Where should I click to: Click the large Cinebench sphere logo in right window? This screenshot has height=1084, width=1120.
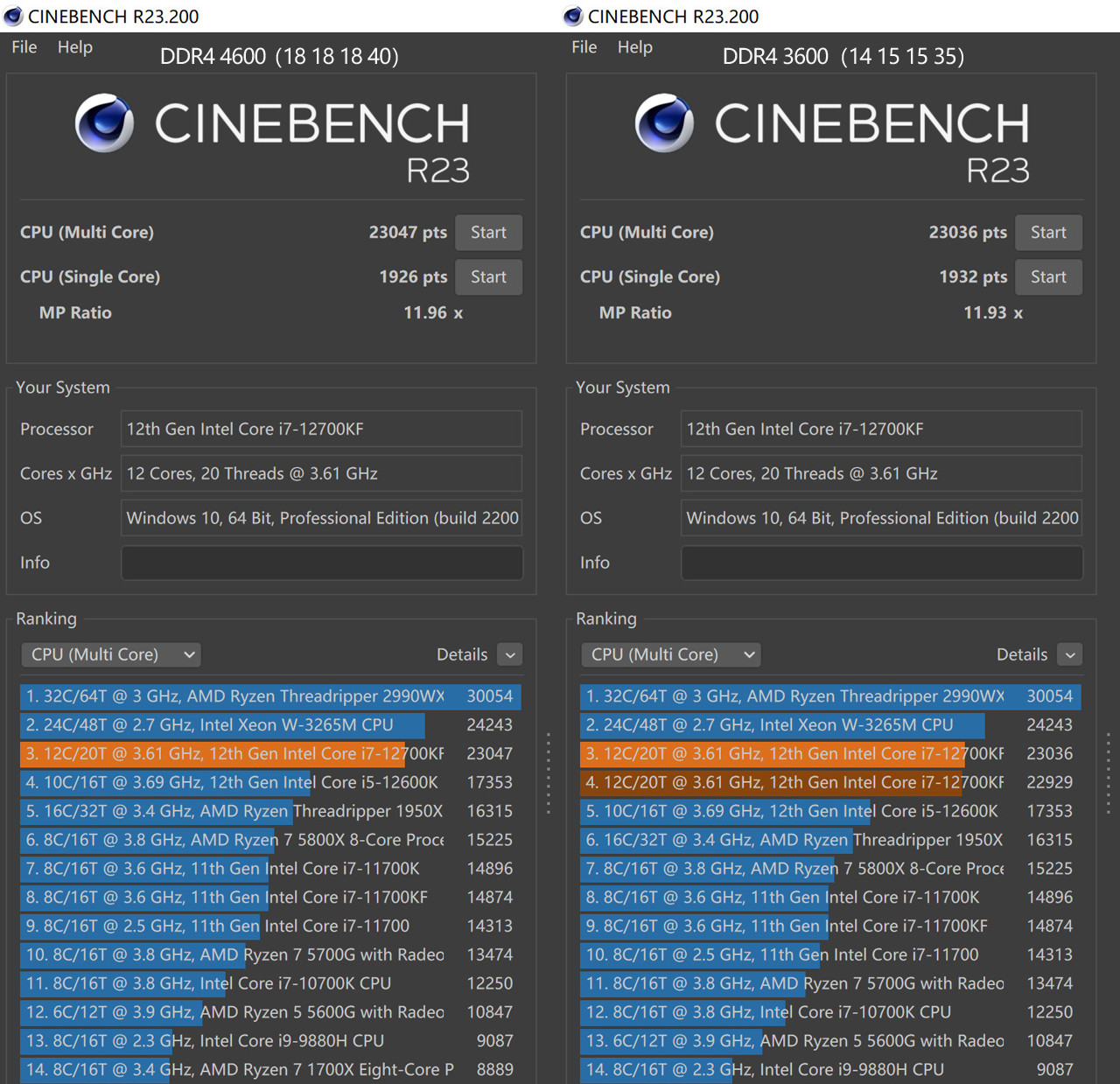[664, 123]
